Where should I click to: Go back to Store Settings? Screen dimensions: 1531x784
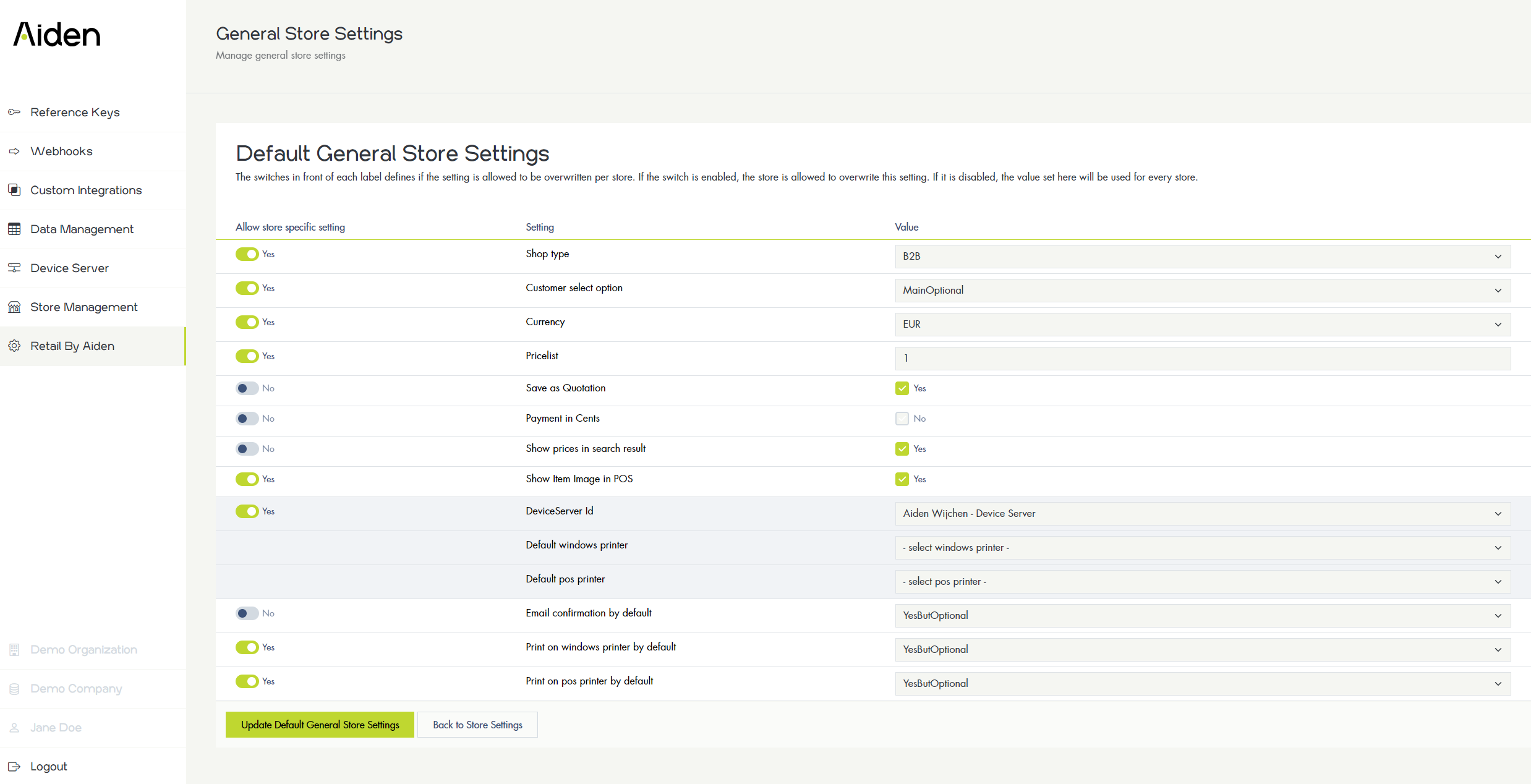click(x=477, y=725)
